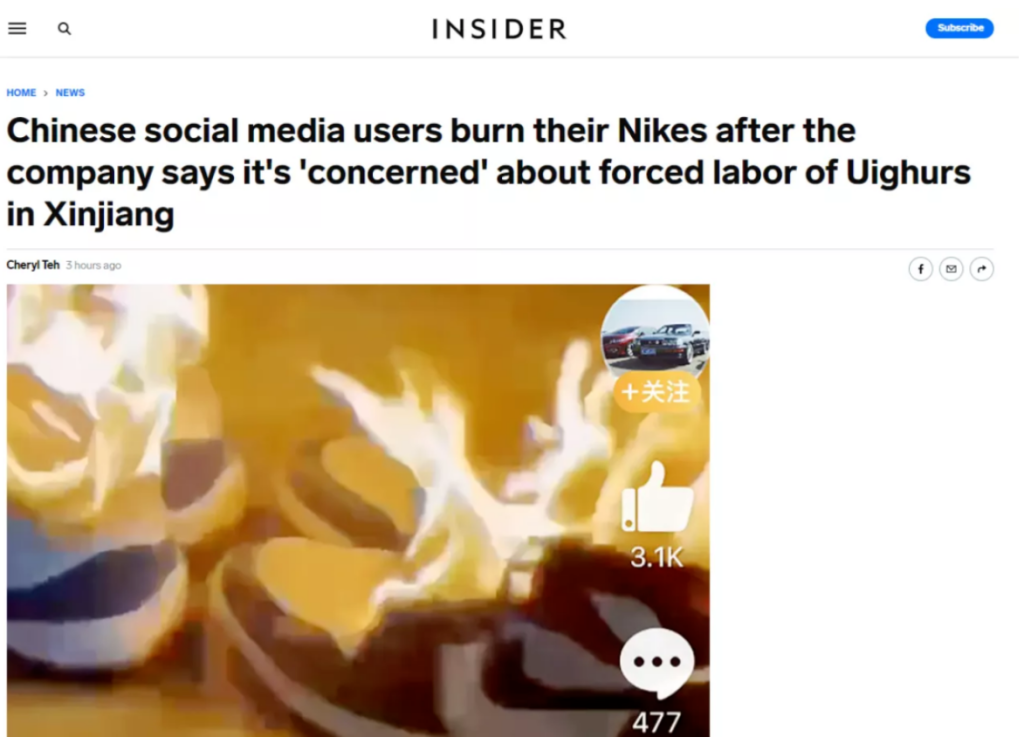This screenshot has width=1024, height=744.
Task: Open the hamburger navigation menu
Action: pos(17,28)
